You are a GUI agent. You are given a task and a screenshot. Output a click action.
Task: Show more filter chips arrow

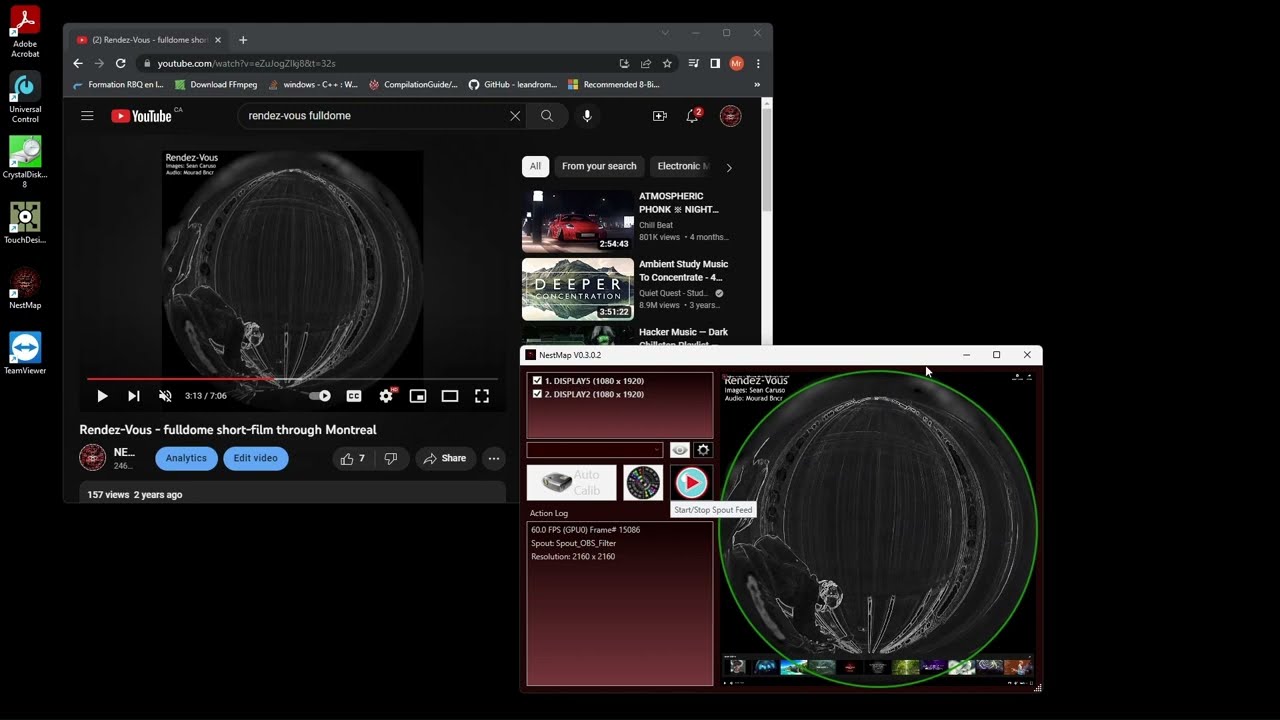[x=729, y=167]
